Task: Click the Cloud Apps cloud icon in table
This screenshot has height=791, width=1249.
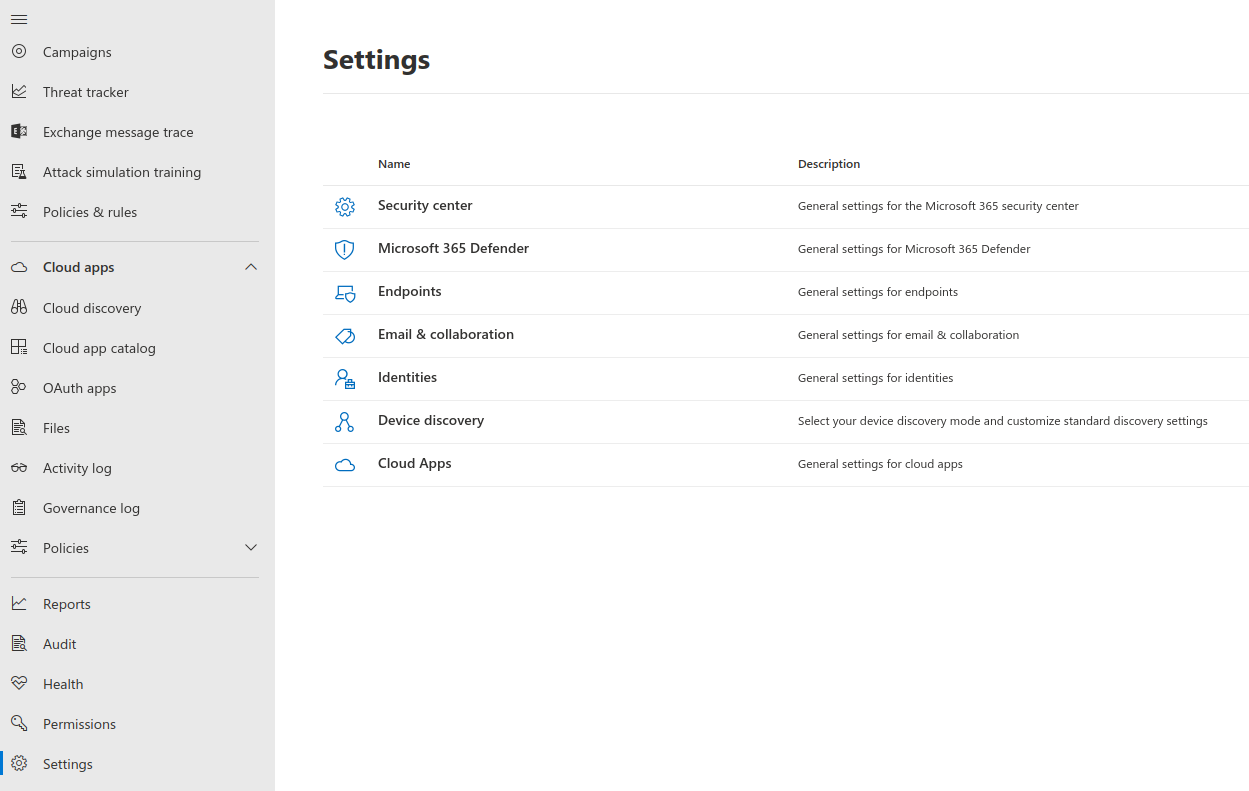Action: click(344, 465)
